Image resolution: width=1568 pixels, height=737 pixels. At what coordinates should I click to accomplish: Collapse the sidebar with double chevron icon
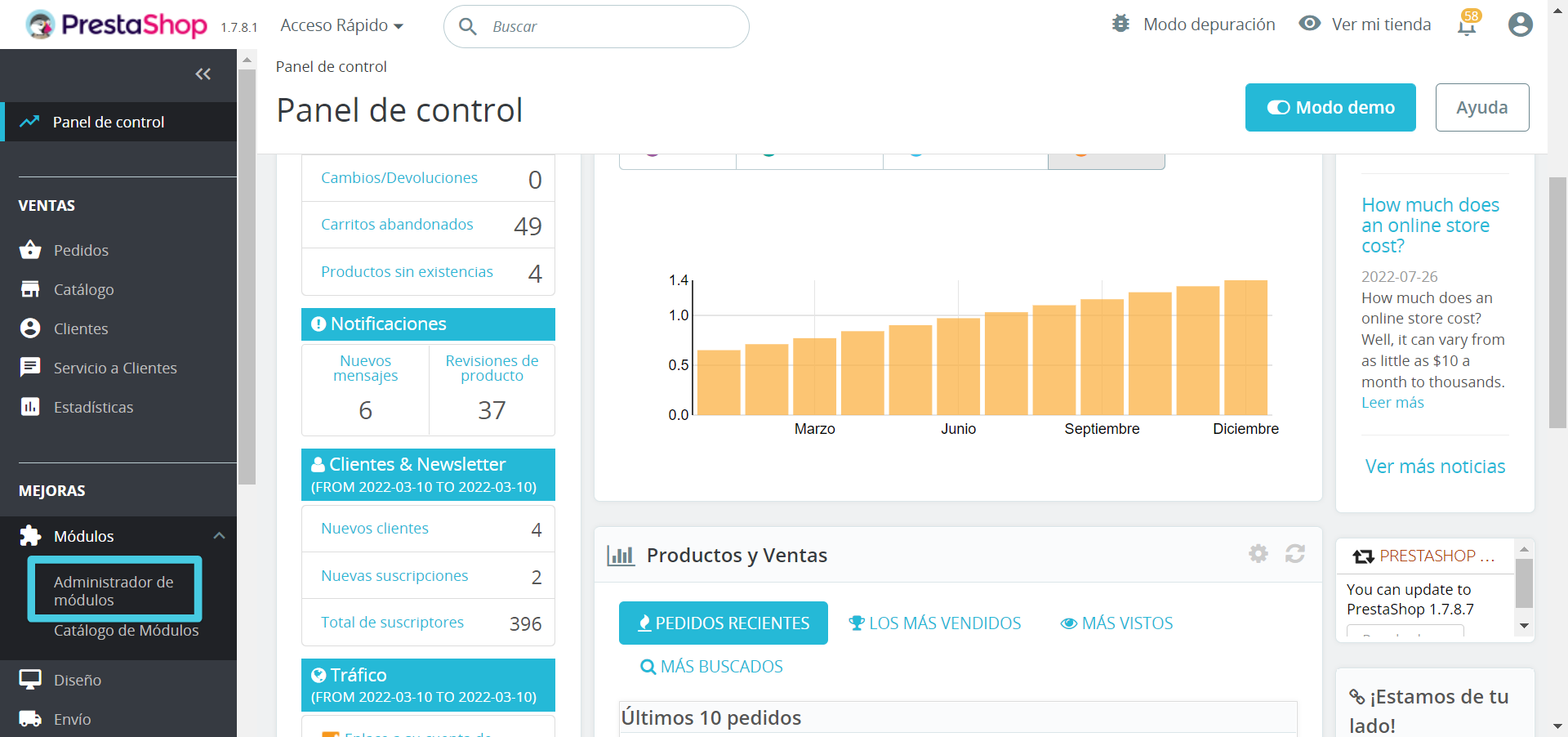tap(203, 74)
